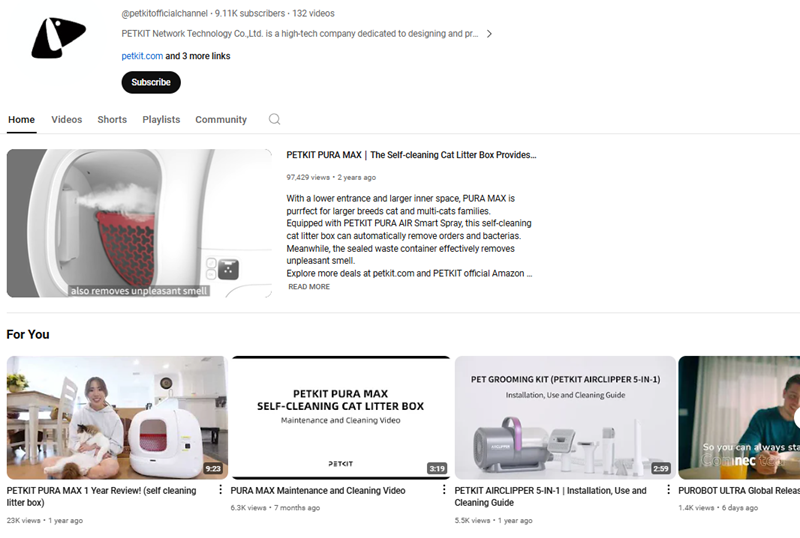This screenshot has width=800, height=538.
Task: Select the Community tab
Action: click(x=221, y=119)
